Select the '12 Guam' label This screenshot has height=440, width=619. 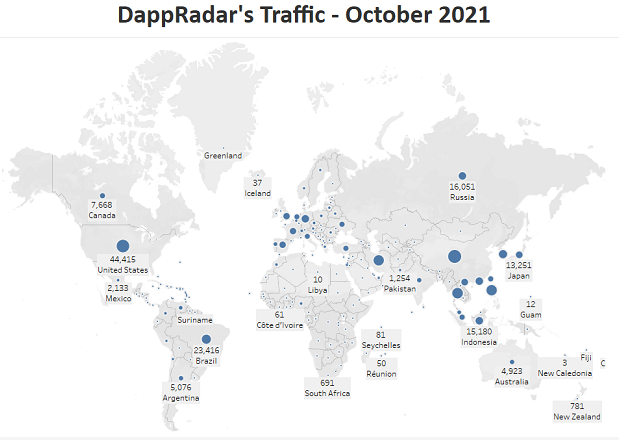[531, 309]
